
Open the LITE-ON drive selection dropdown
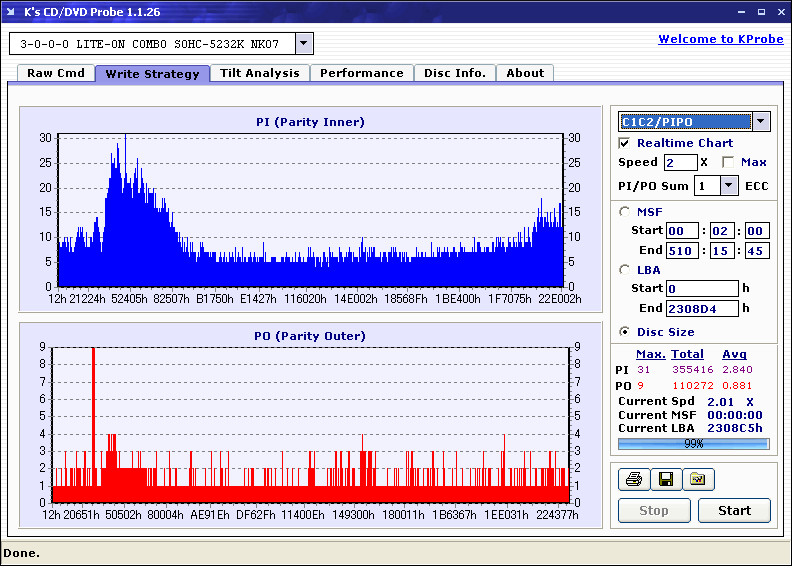coord(304,44)
